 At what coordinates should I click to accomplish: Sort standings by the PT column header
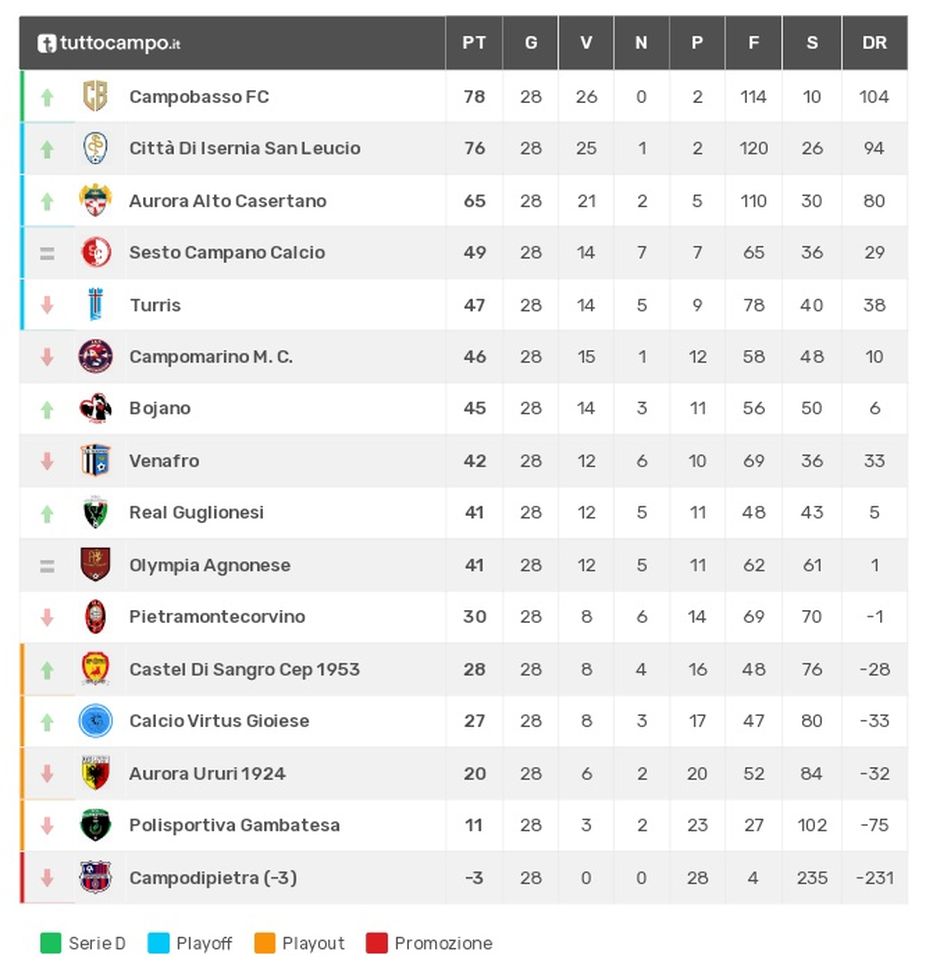click(473, 43)
